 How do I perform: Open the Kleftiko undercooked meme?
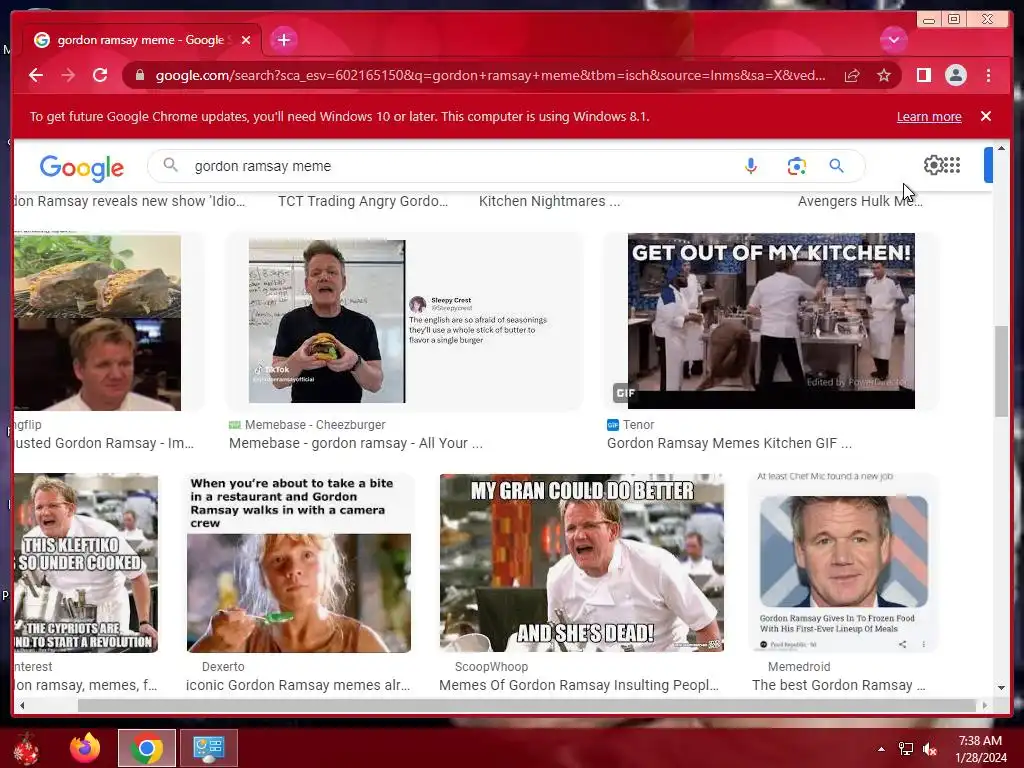86,563
